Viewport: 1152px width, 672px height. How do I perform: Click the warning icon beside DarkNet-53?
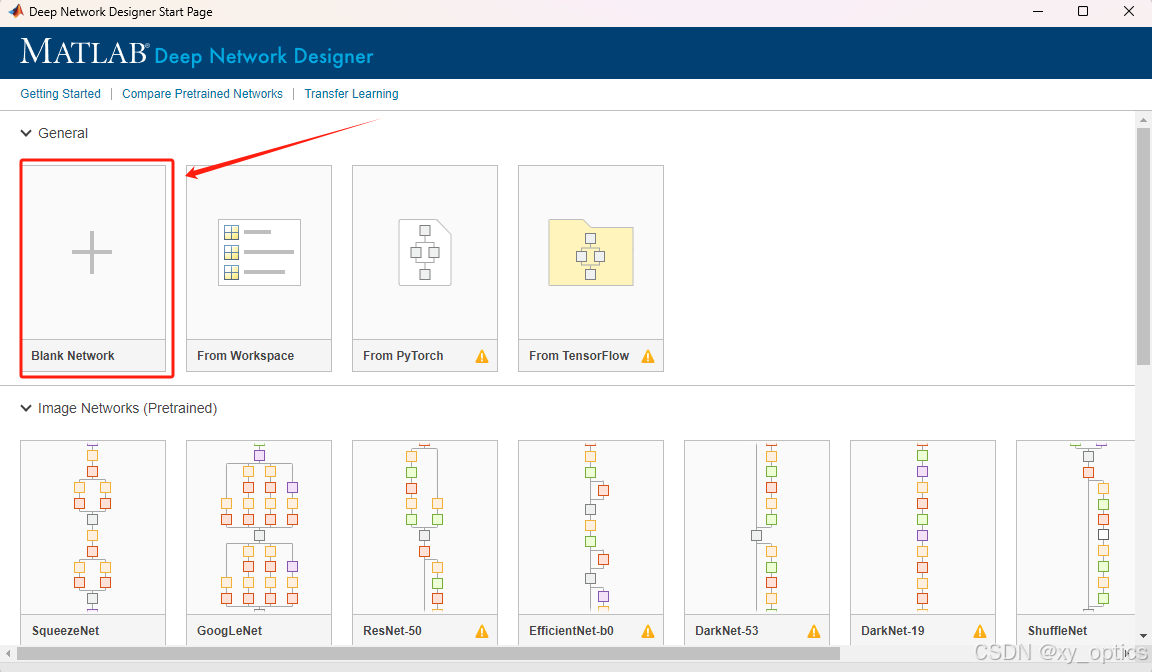pyautogui.click(x=814, y=632)
